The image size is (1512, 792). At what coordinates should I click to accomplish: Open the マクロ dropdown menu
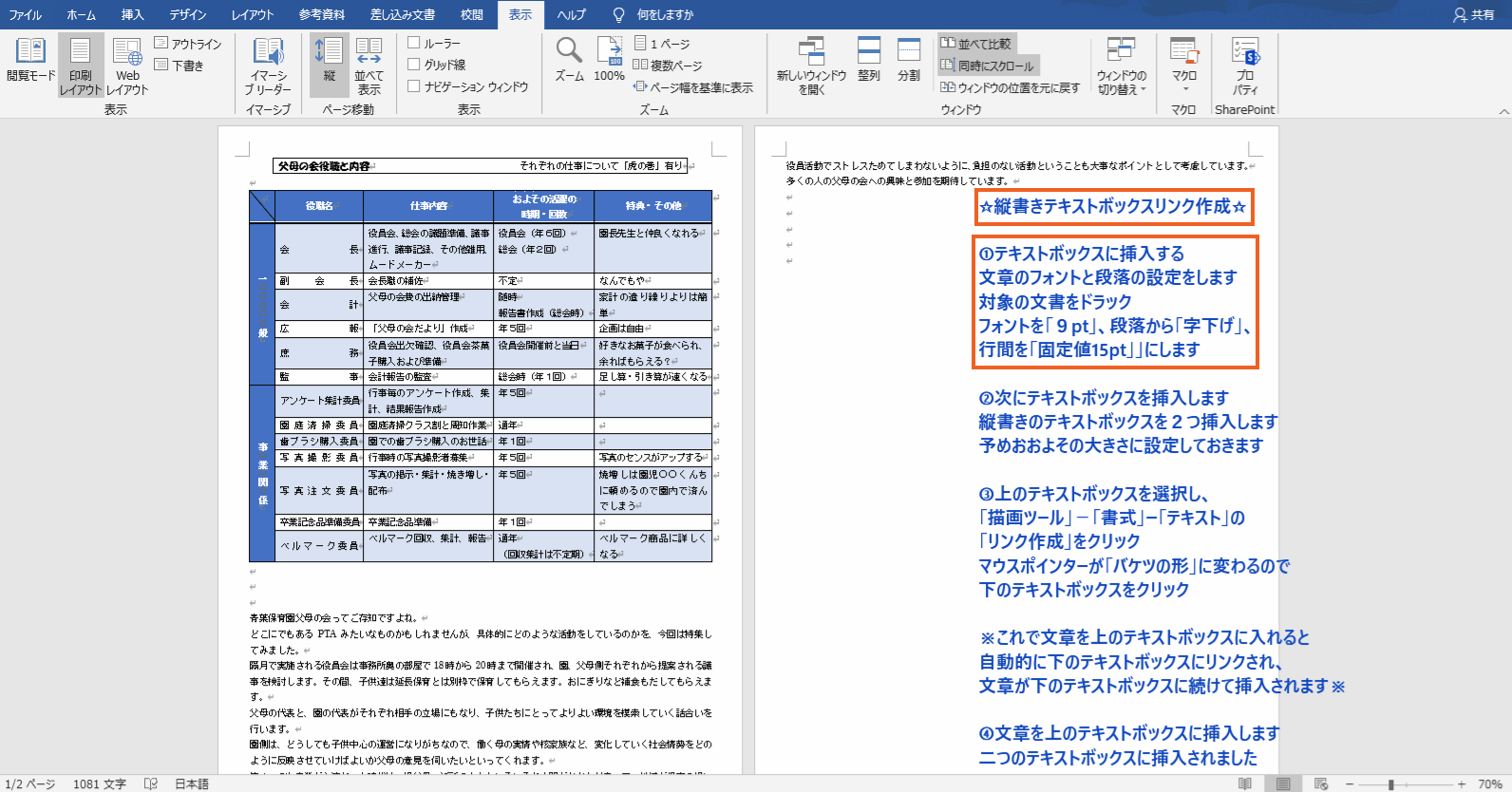point(1184,65)
